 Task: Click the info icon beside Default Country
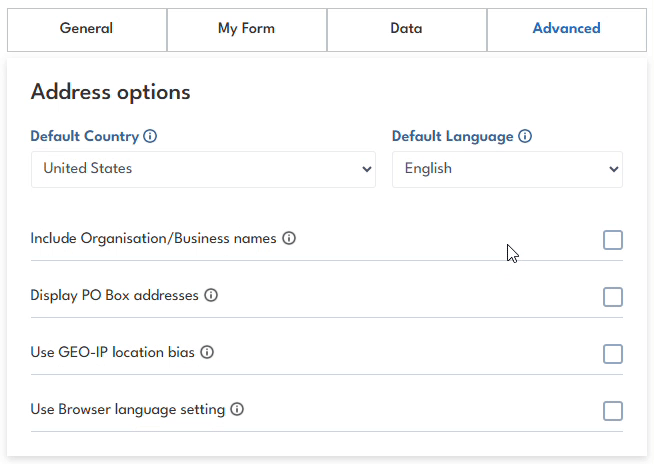click(x=150, y=136)
